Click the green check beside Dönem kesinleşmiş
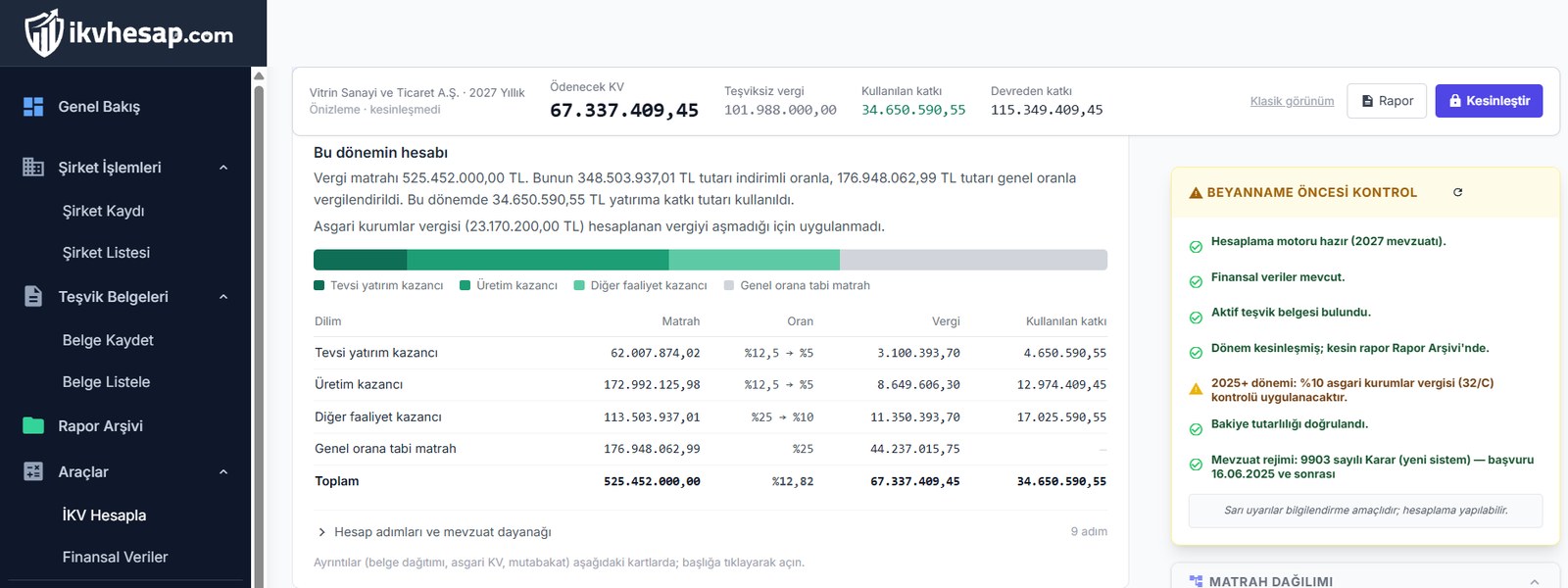 1196,353
